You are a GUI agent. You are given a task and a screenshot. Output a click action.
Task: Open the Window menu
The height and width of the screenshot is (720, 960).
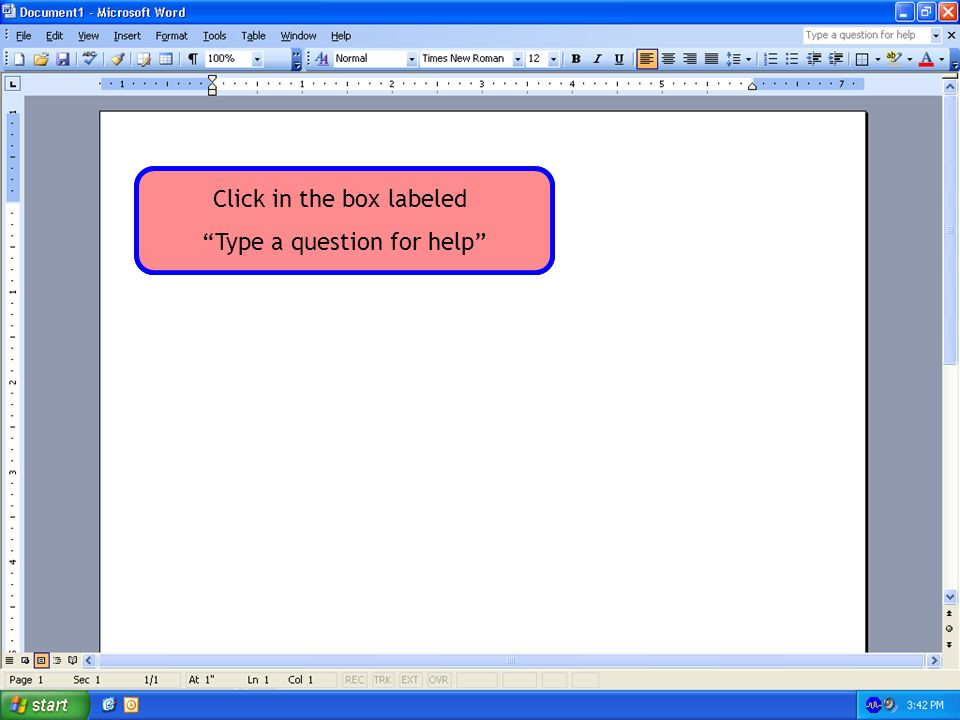tap(298, 36)
